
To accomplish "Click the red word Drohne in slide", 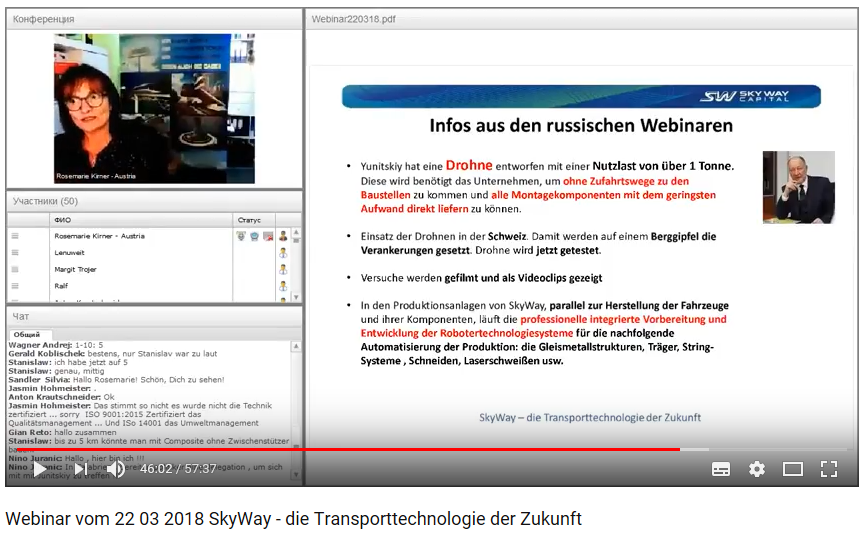I will [469, 165].
